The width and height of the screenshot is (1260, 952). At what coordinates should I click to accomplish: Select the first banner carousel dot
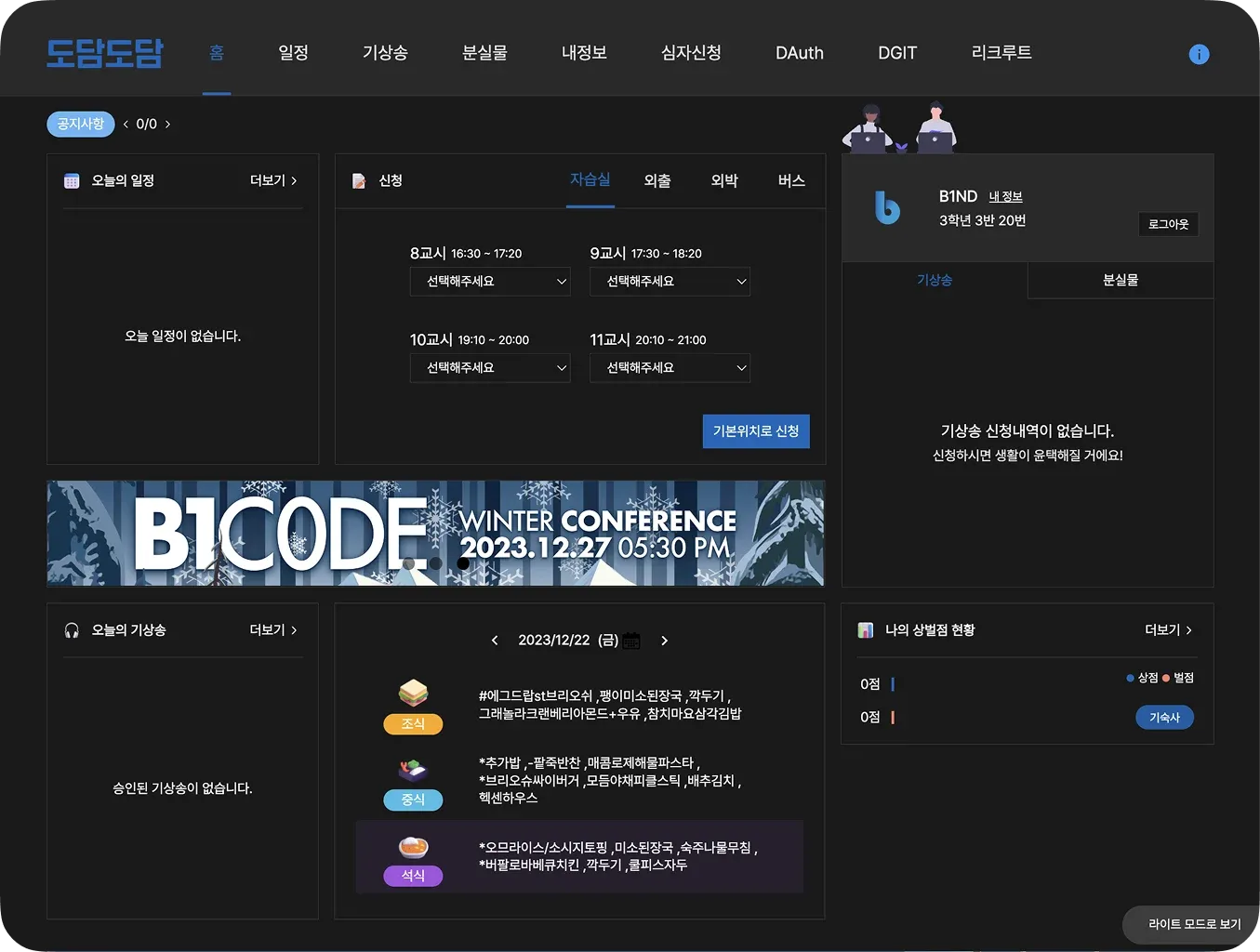tap(409, 563)
